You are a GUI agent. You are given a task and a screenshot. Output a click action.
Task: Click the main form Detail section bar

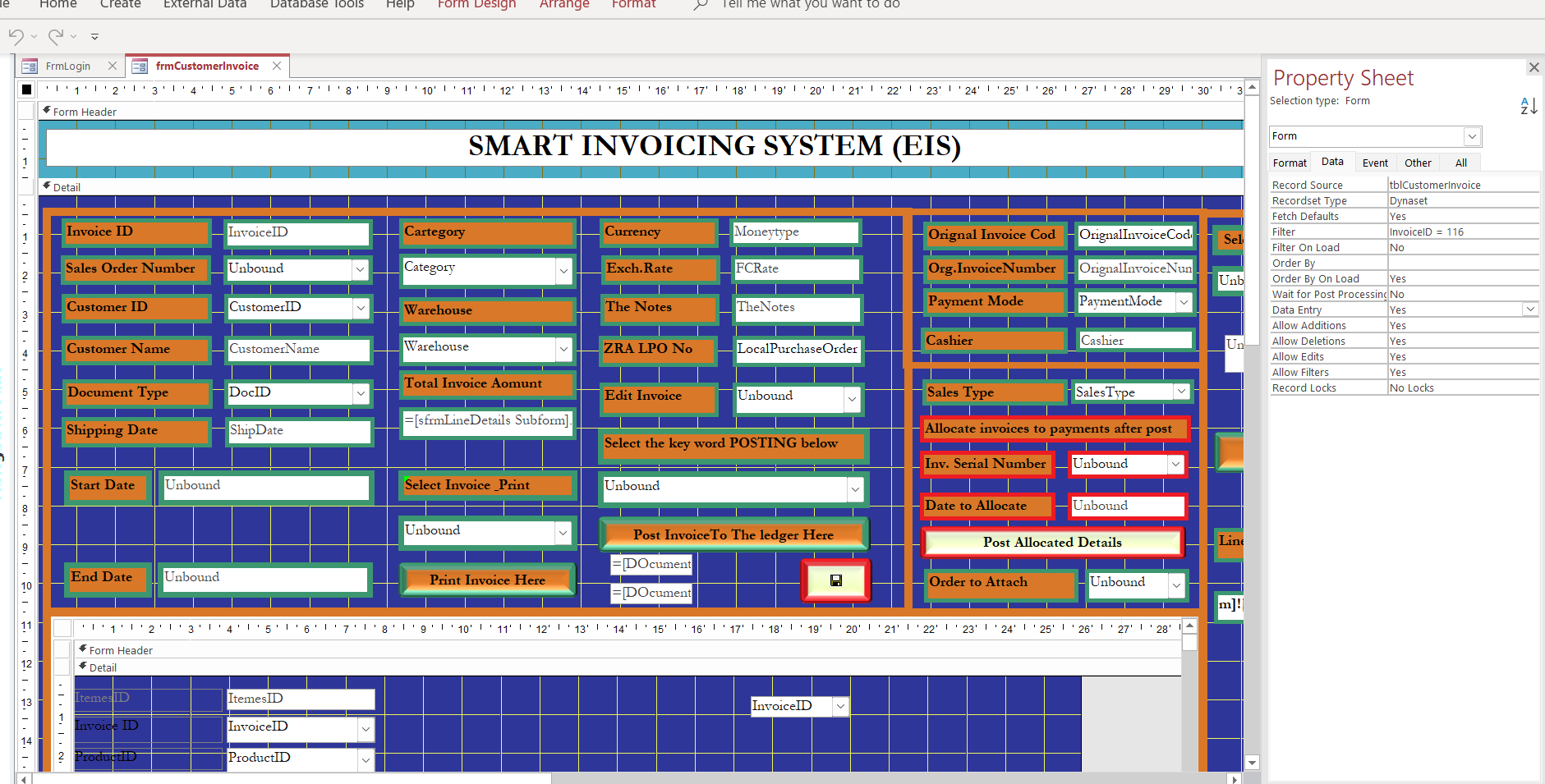click(x=641, y=187)
